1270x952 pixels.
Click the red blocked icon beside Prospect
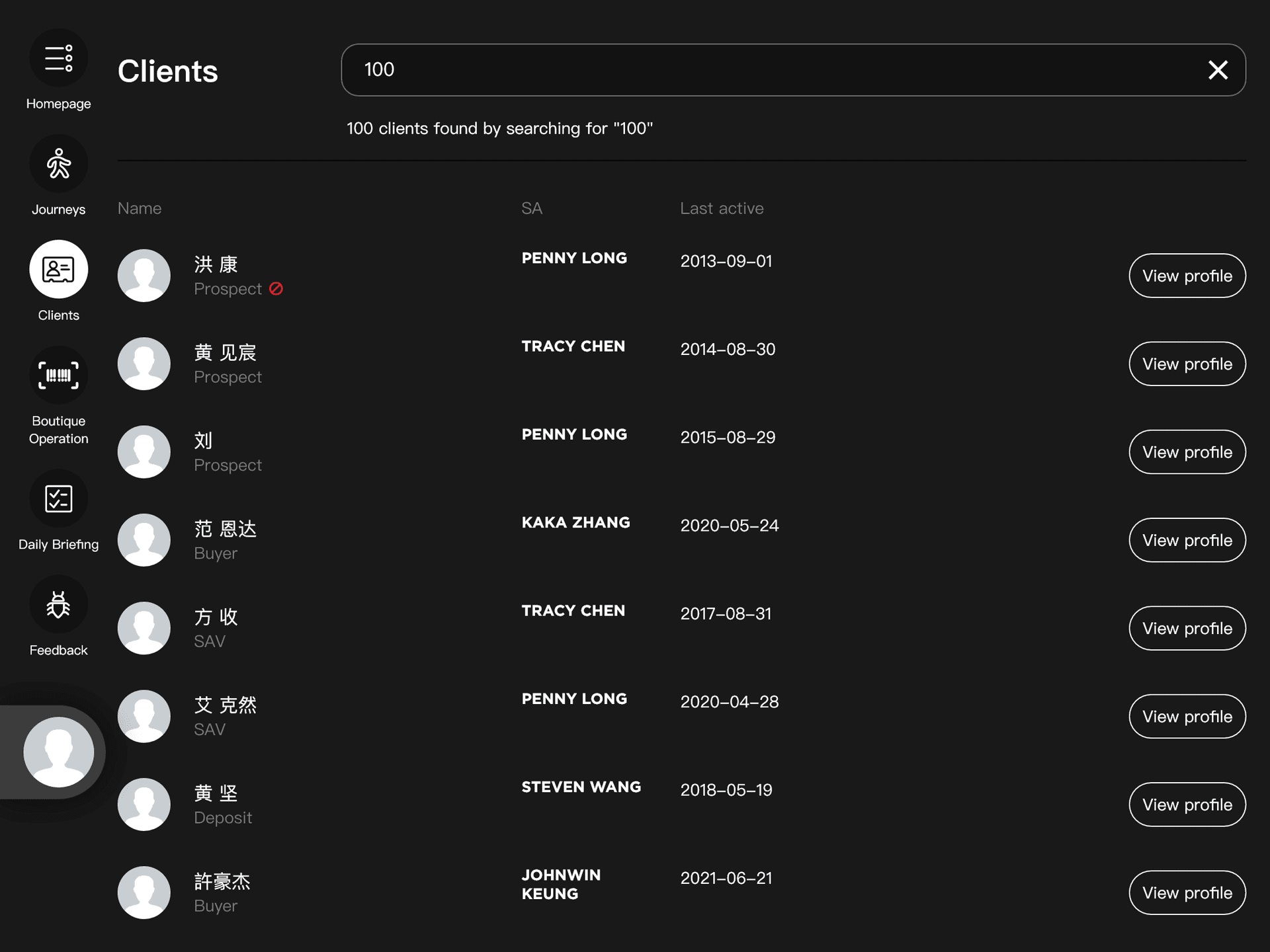(276, 289)
